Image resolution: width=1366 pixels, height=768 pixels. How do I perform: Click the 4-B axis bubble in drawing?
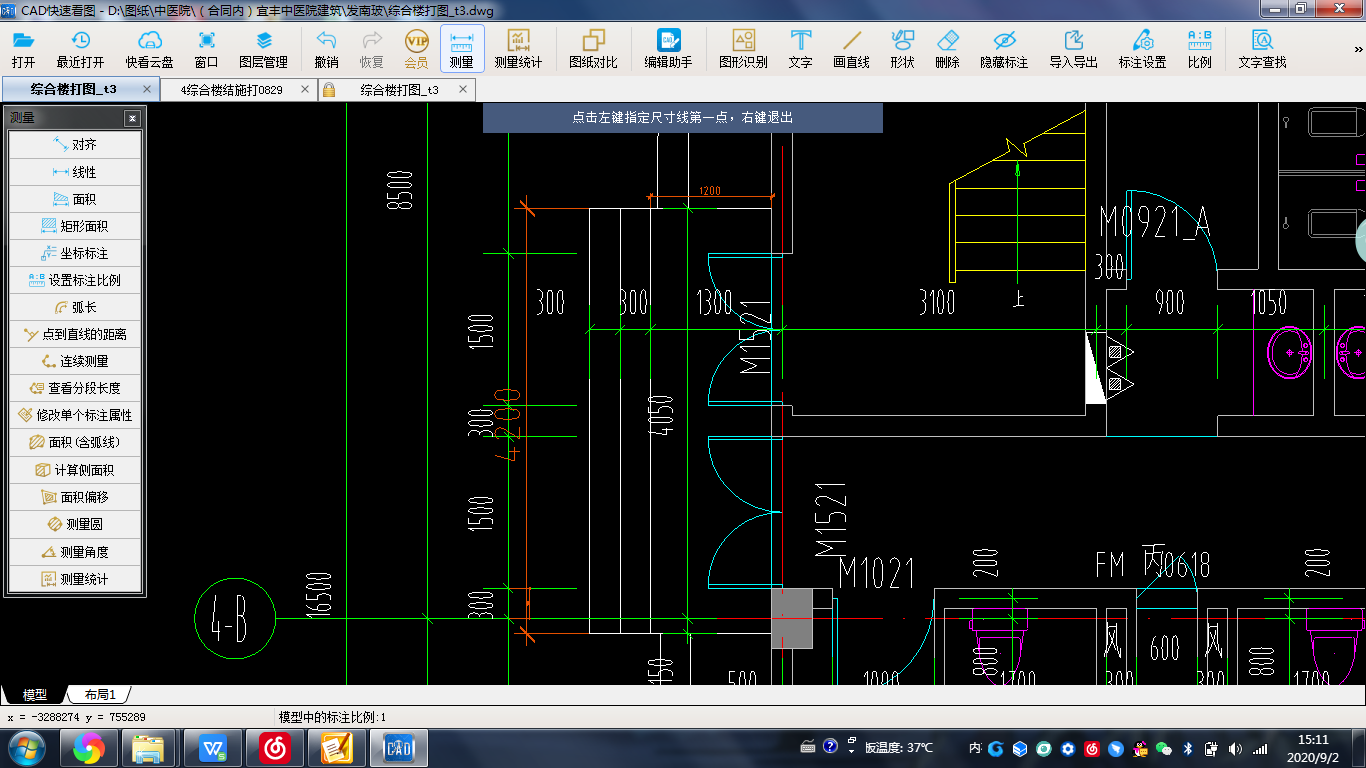[234, 619]
